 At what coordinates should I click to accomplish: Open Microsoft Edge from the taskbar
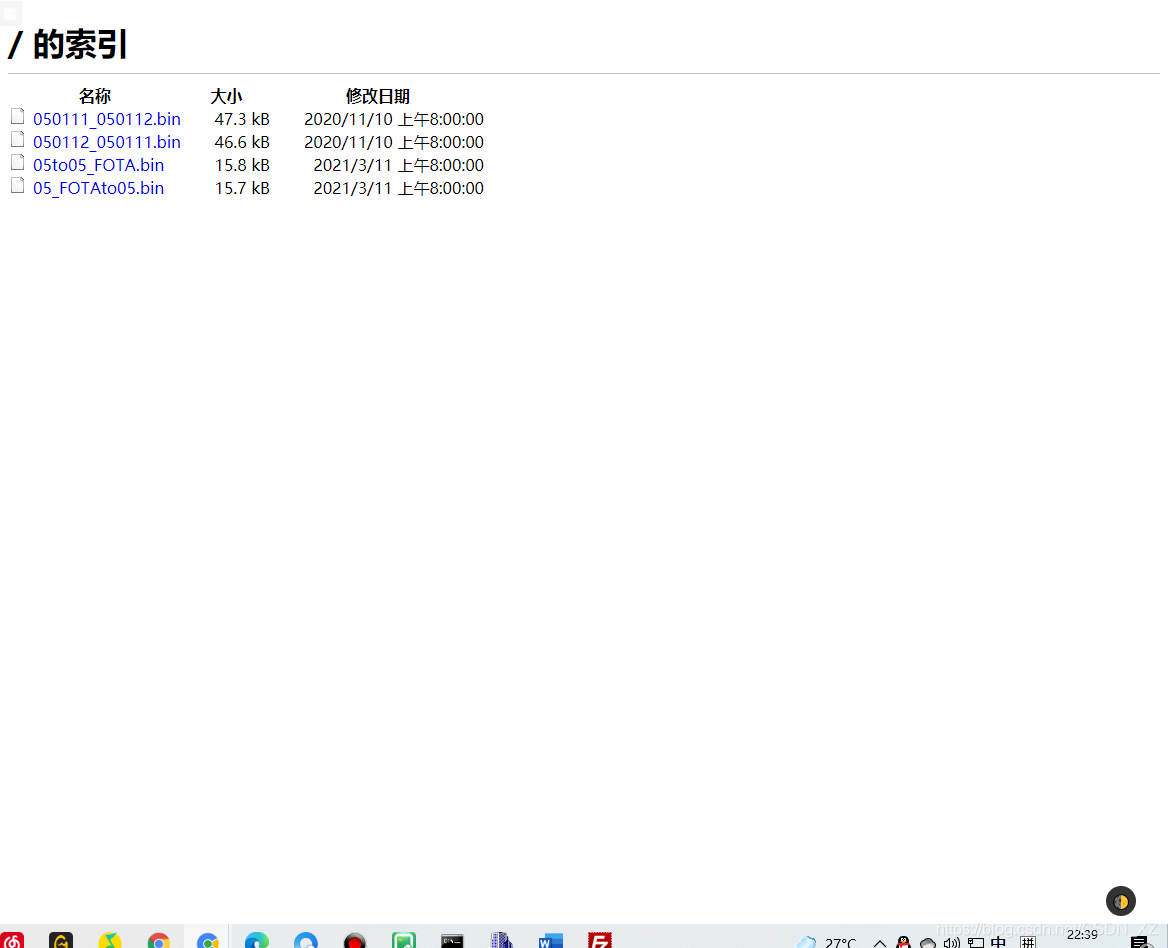[257, 941]
